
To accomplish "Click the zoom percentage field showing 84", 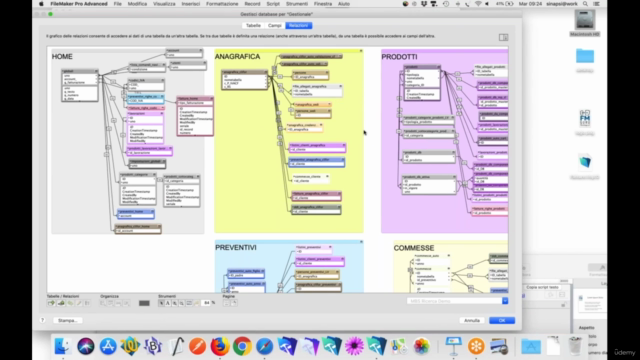I will click(207, 303).
